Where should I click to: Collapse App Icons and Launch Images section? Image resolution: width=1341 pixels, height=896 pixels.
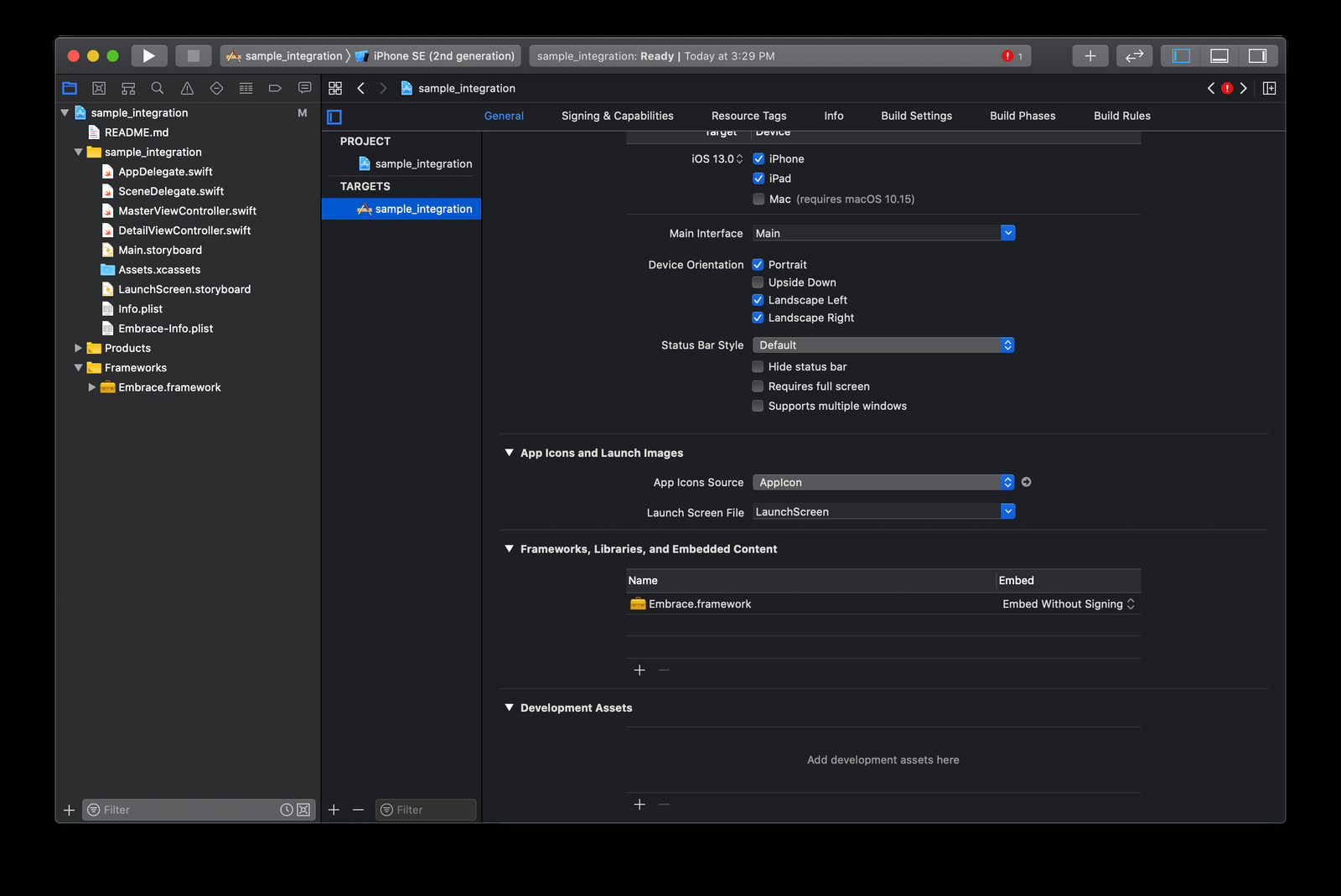(x=509, y=453)
